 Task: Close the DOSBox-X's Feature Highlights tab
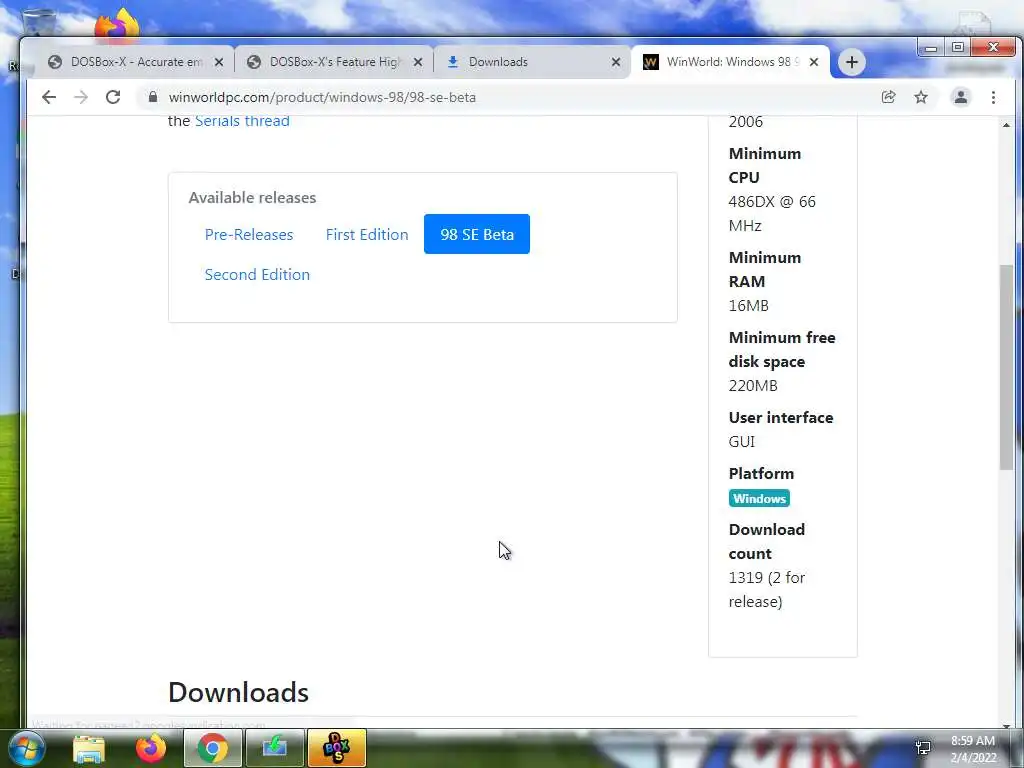click(418, 62)
